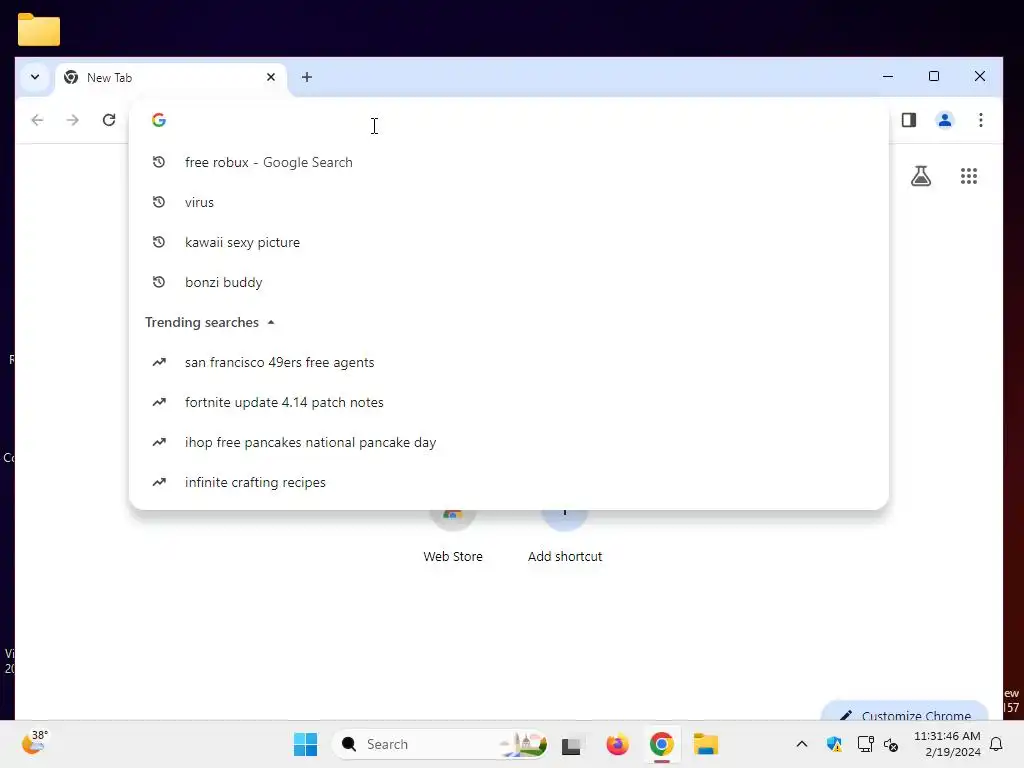Open the Chrome side panel
The height and width of the screenshot is (768, 1024).
908,120
